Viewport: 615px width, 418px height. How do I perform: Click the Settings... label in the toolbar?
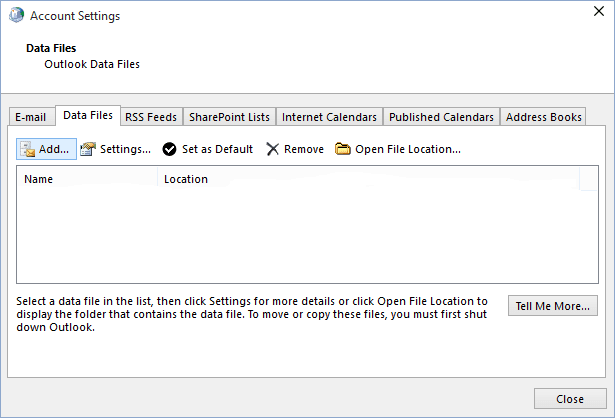[125, 149]
